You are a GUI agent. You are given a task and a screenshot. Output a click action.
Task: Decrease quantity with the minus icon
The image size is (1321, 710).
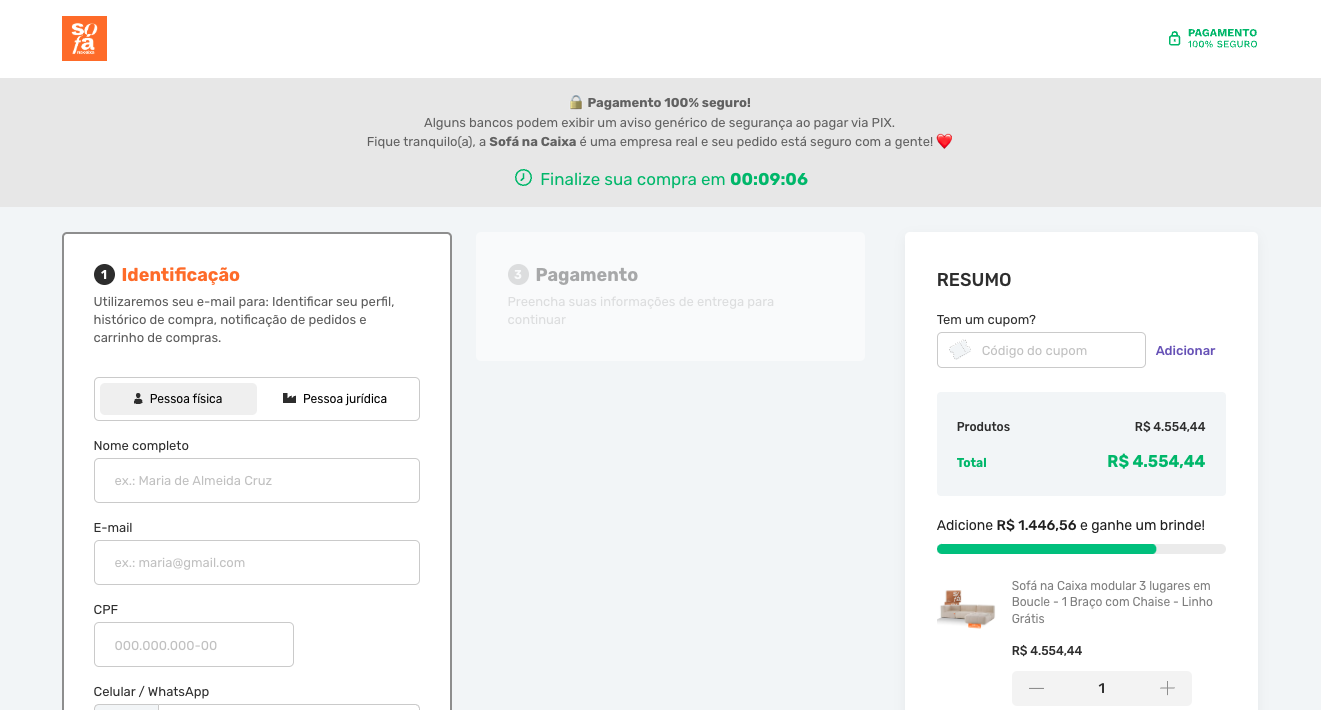[1036, 688]
